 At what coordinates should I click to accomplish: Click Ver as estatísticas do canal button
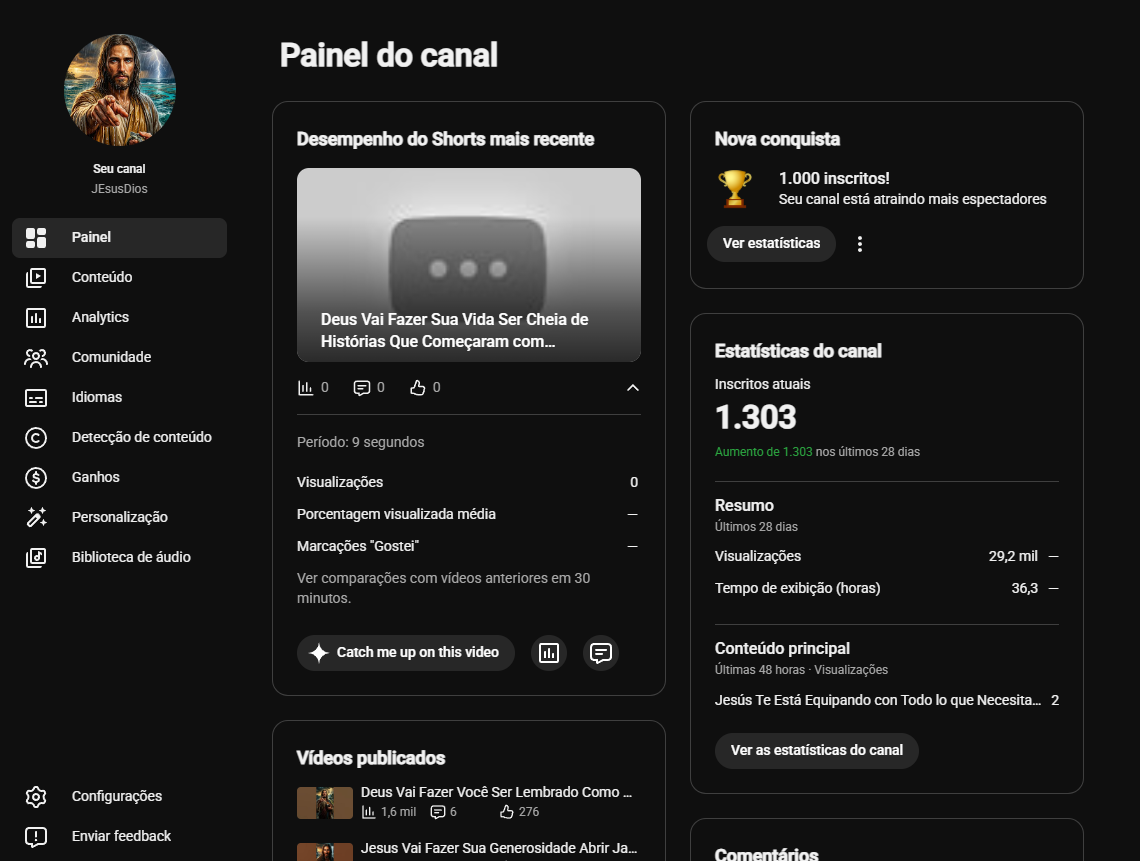point(816,750)
